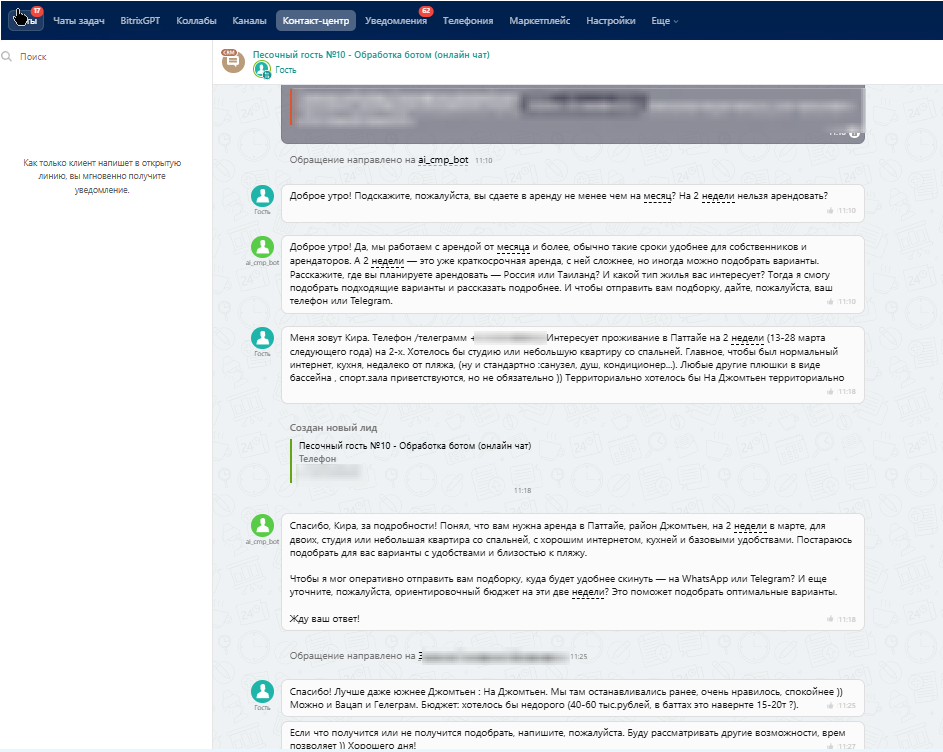Click the "Телефон" label in the lead card
This screenshot has height=752, width=943.
(x=318, y=459)
